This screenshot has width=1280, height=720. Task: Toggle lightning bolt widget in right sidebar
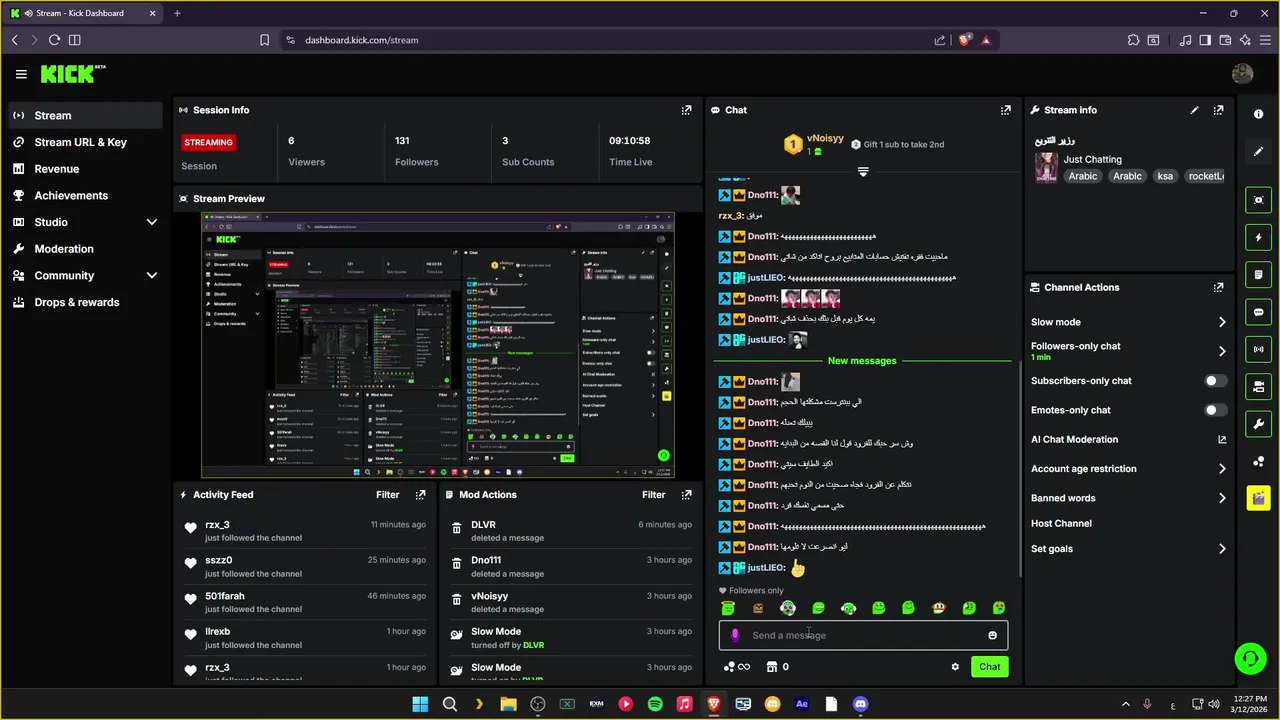tap(1258, 237)
